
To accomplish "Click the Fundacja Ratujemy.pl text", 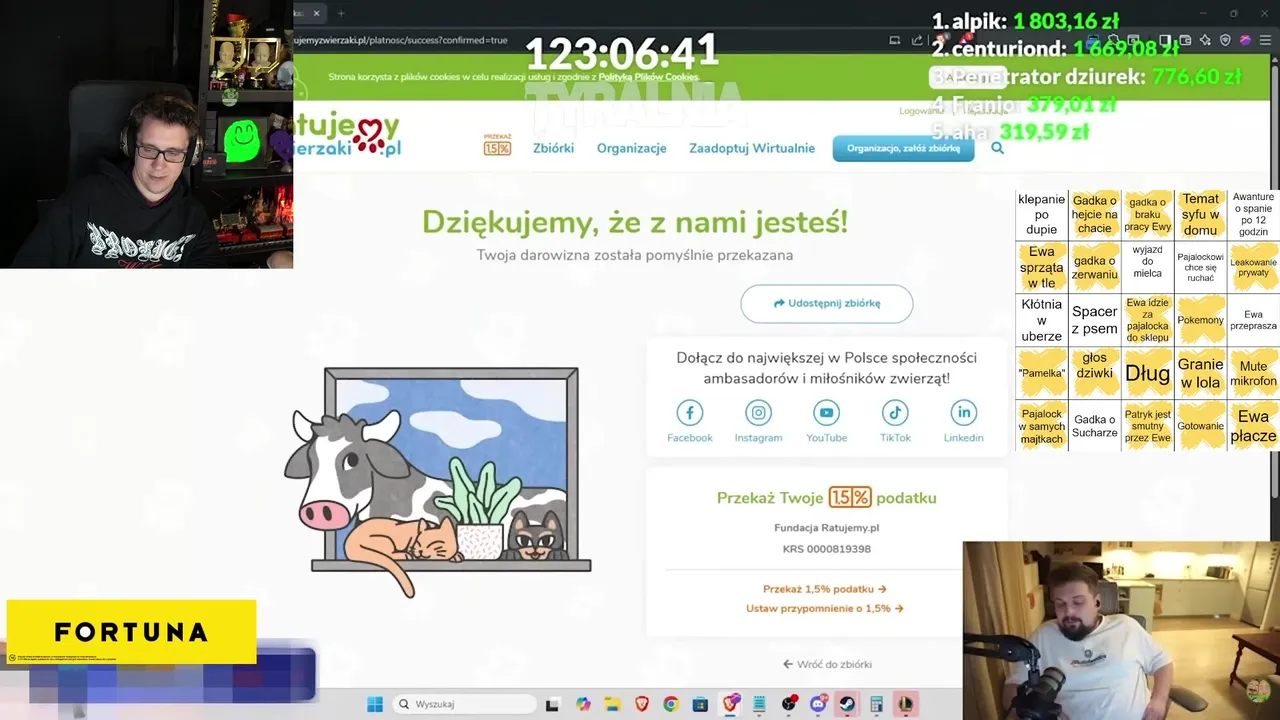I will coord(826,528).
